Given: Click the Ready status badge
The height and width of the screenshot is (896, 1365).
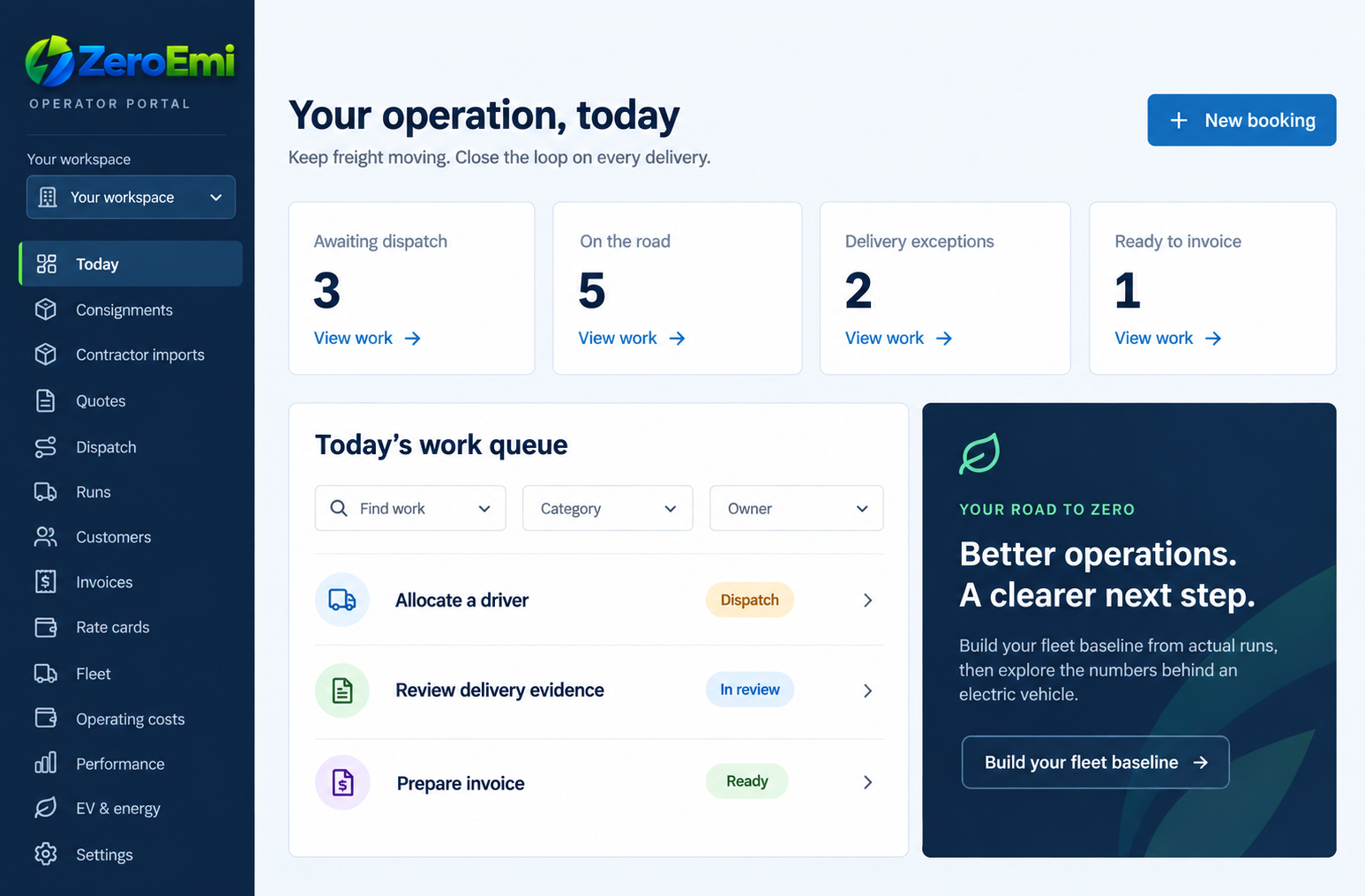Looking at the screenshot, I should [747, 781].
